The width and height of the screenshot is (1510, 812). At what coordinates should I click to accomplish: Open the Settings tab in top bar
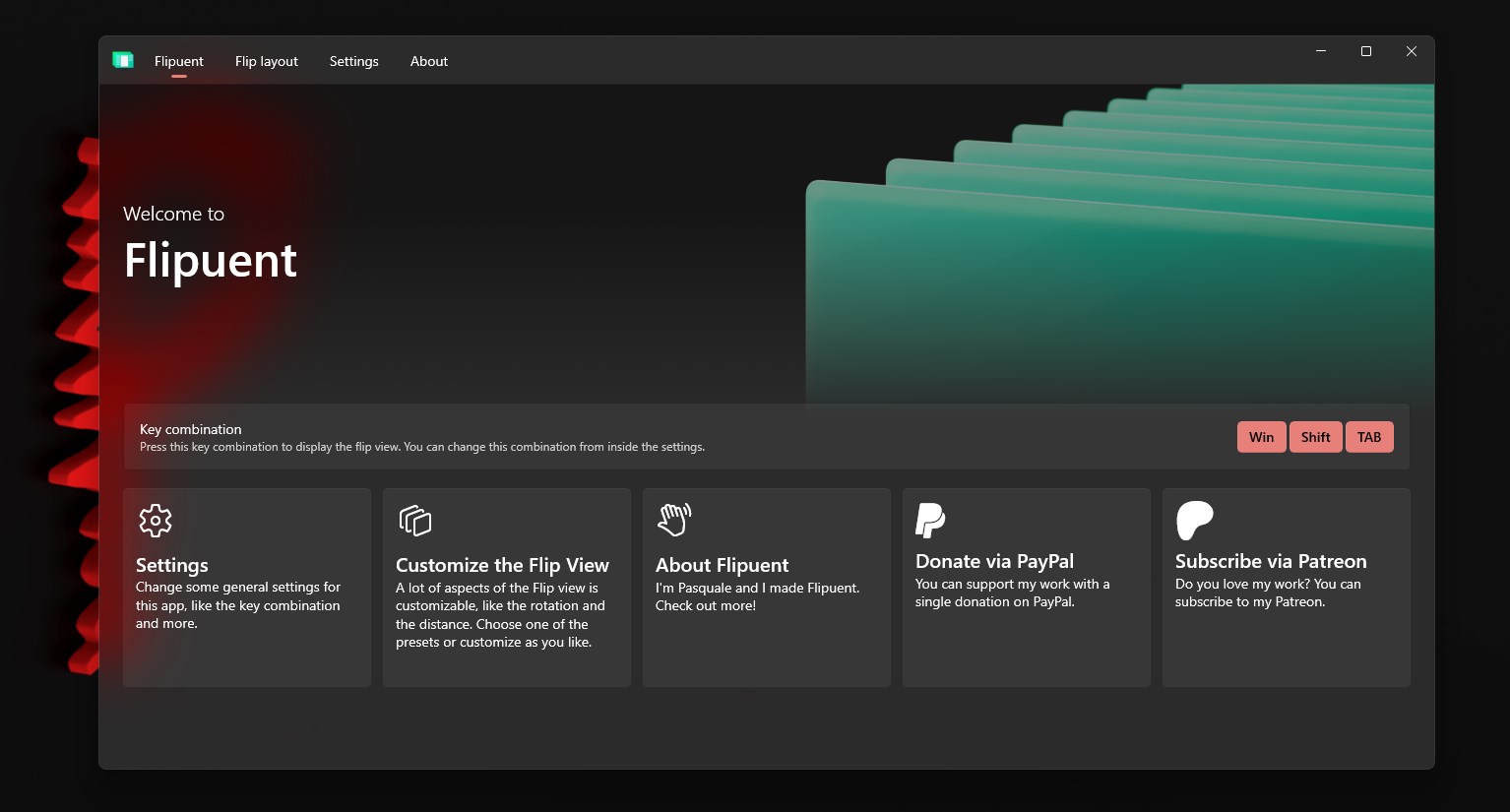tap(354, 61)
